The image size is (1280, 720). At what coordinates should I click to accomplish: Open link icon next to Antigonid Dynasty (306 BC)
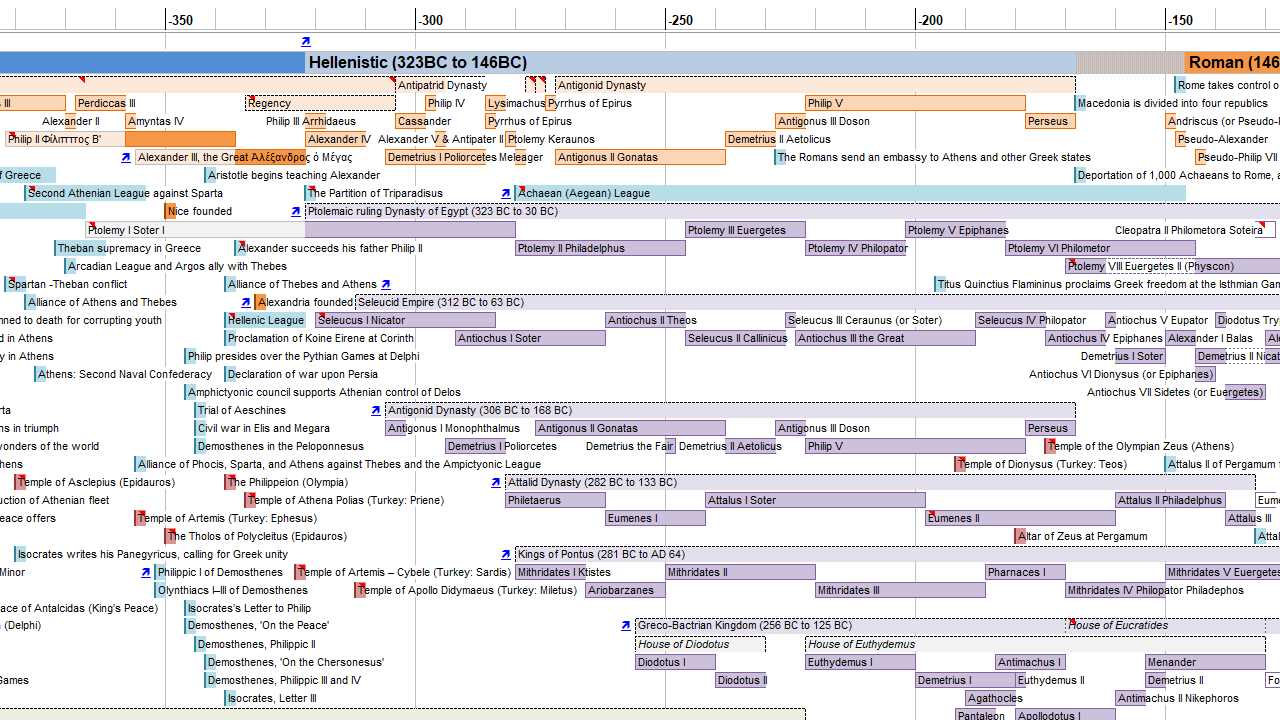pos(376,411)
